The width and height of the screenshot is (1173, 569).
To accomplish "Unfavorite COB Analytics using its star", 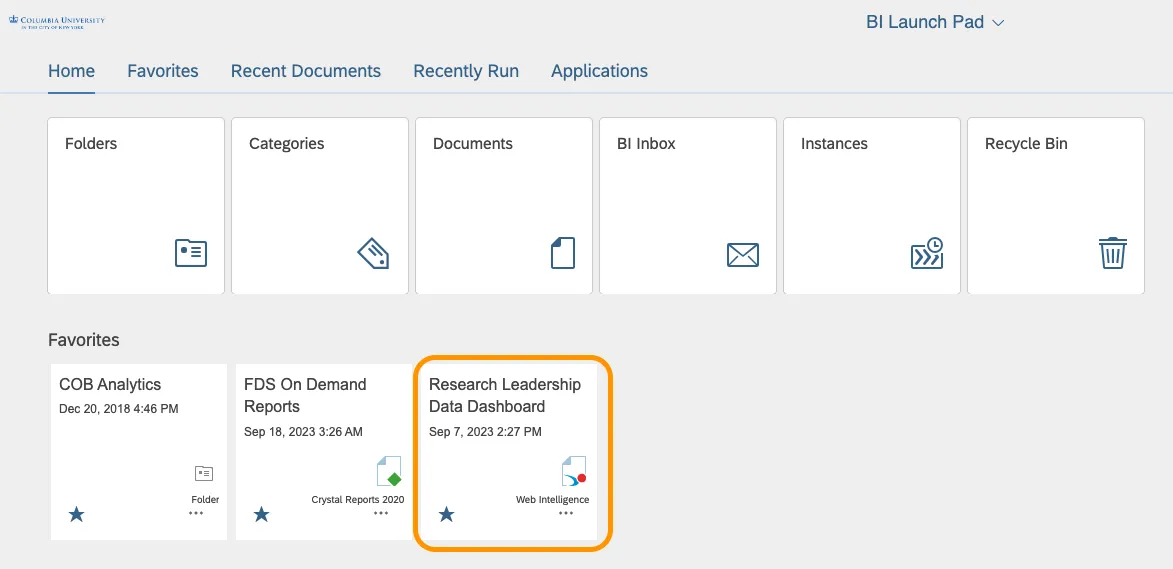I will [76, 514].
